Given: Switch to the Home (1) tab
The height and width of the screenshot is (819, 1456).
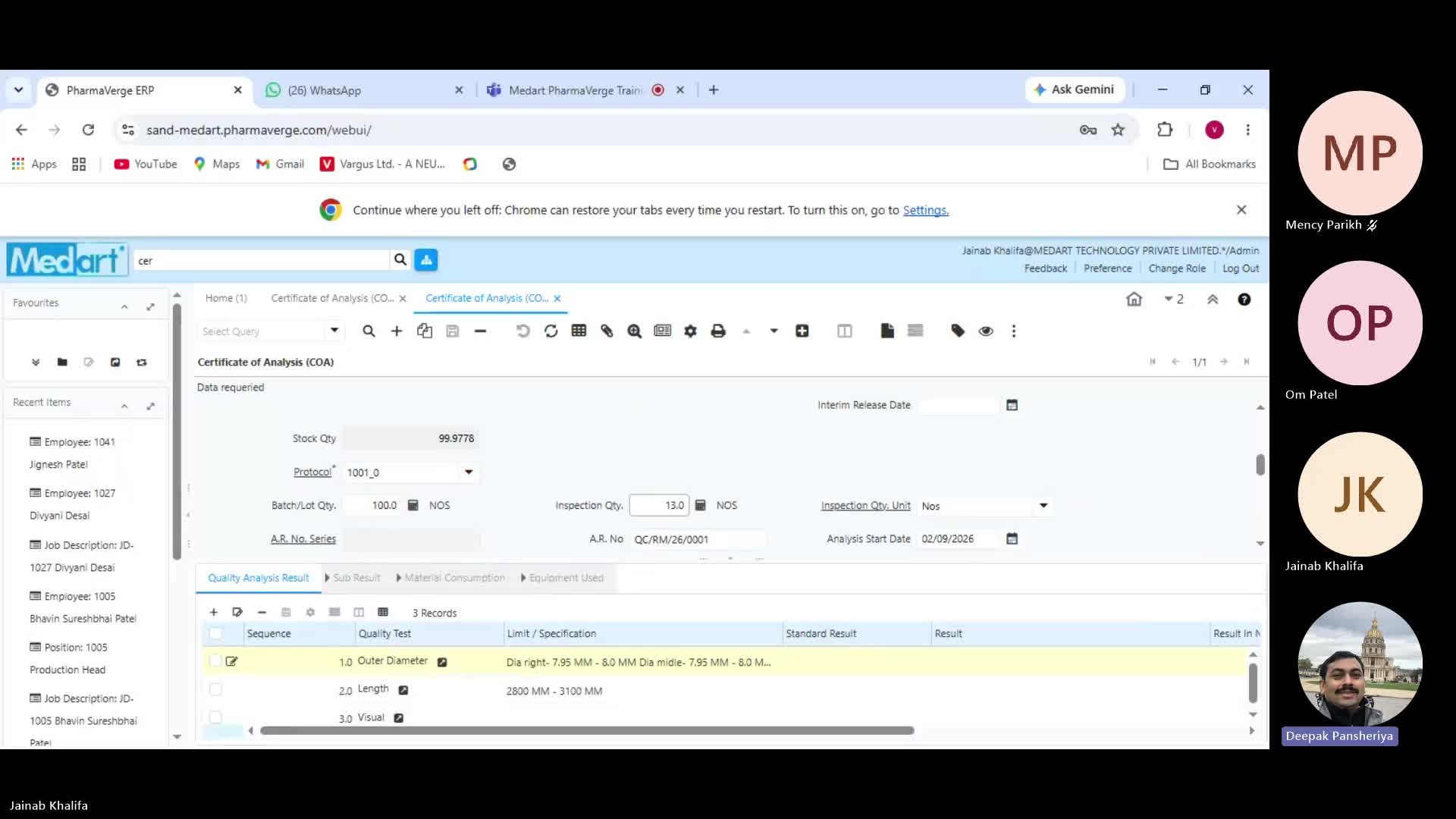Looking at the screenshot, I should 226,299.
